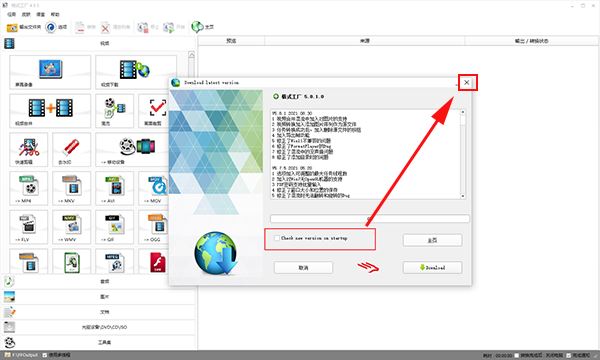
Task: Enable Check new version on startup
Action: tap(277, 238)
